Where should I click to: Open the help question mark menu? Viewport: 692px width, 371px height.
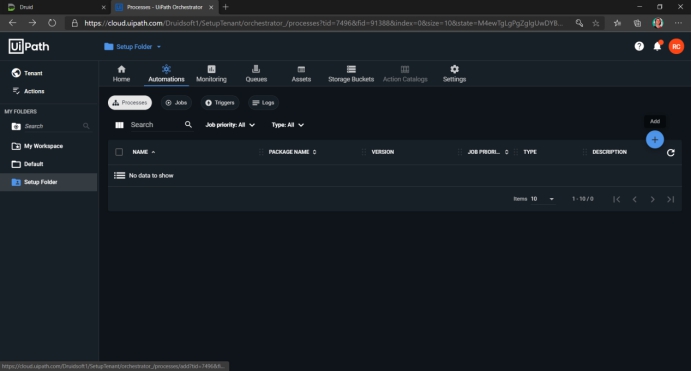[x=639, y=46]
